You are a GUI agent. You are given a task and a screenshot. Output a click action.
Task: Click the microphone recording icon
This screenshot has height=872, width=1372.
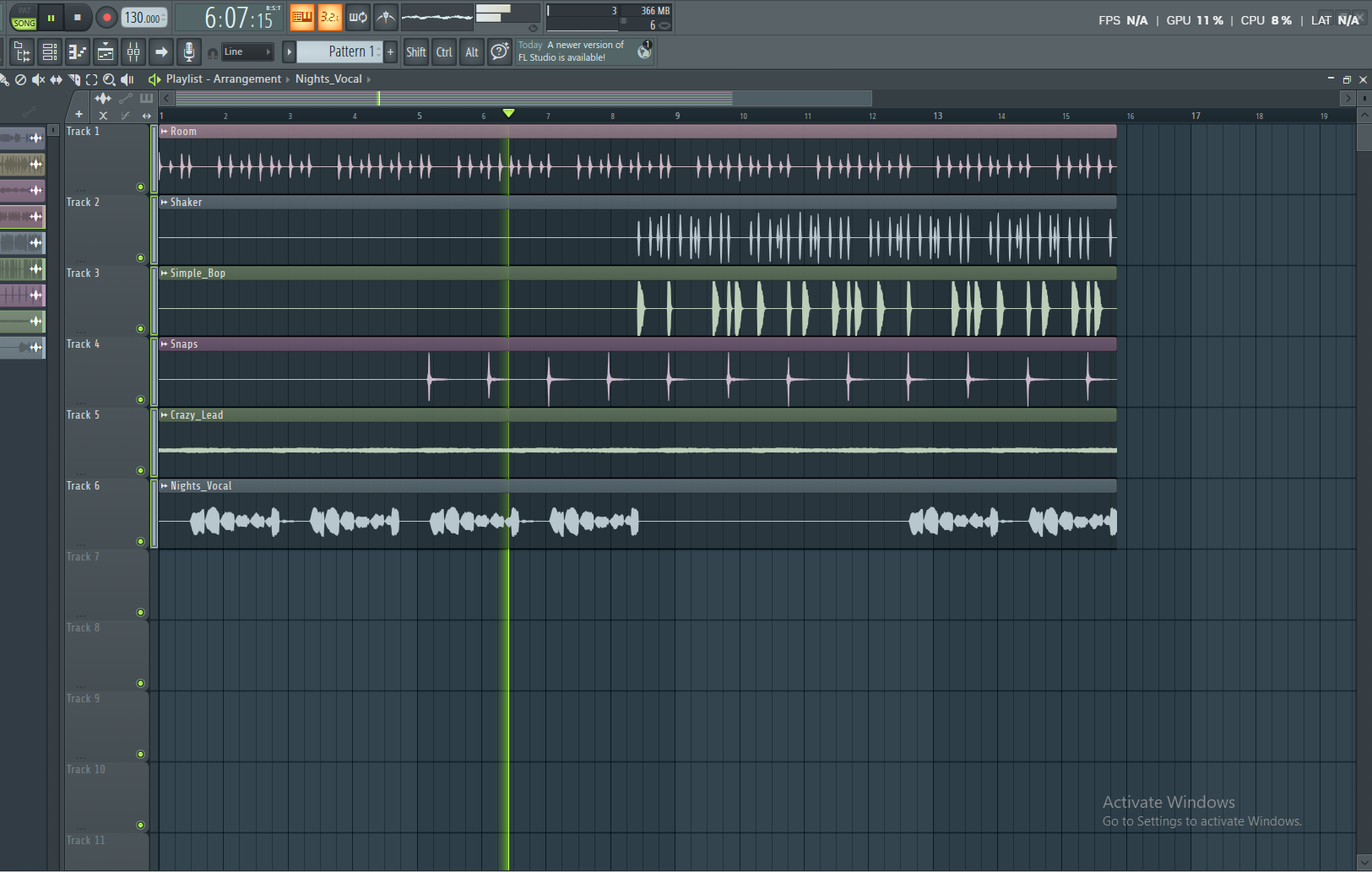click(x=189, y=52)
